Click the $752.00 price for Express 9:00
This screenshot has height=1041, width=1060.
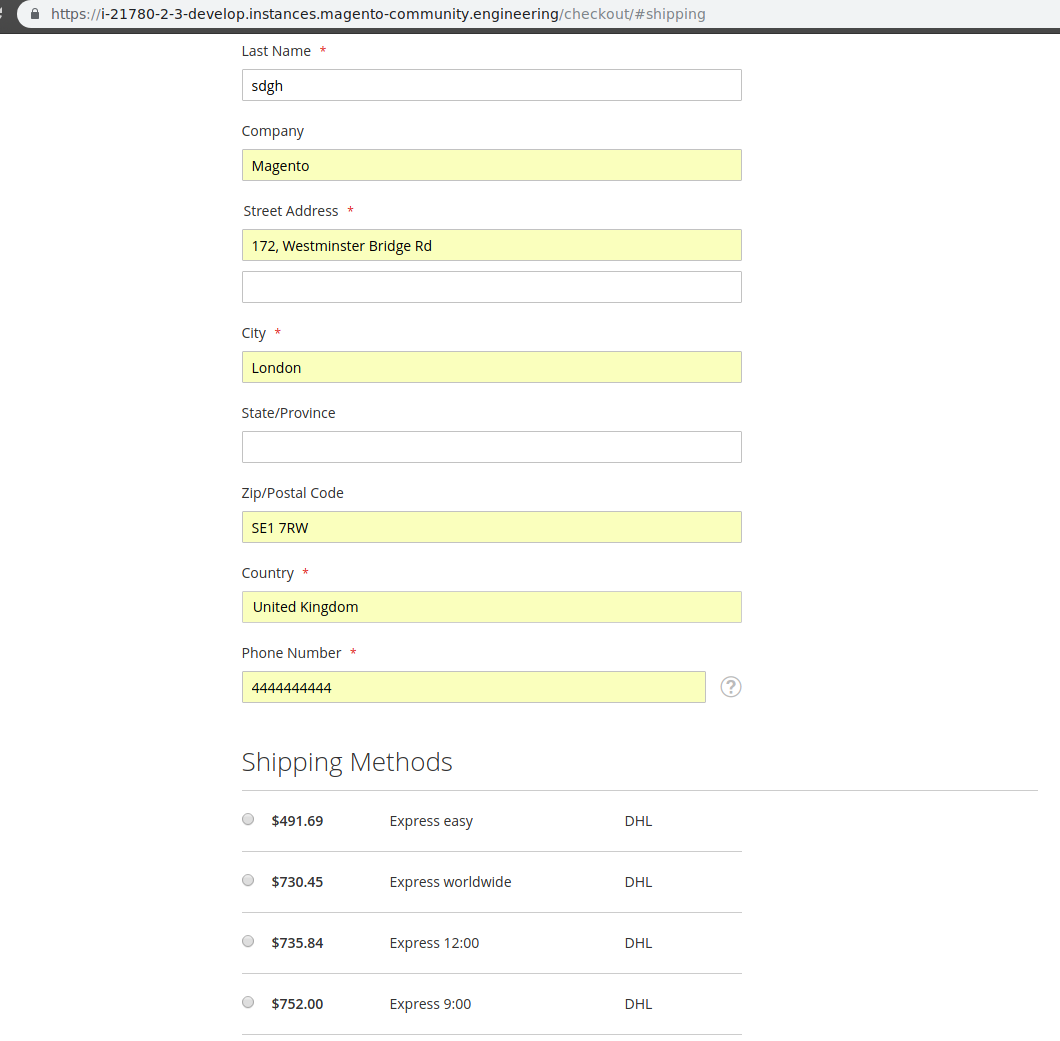tap(297, 1003)
